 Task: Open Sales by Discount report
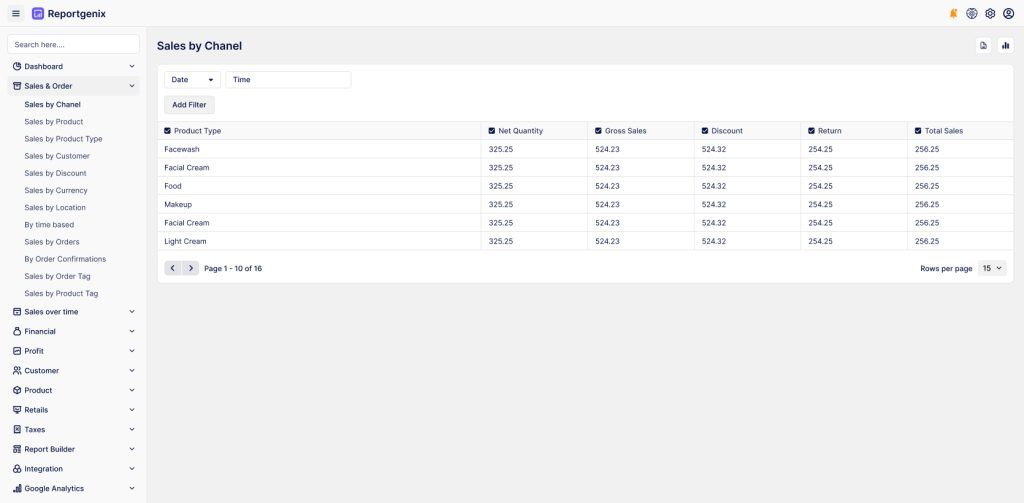click(56, 173)
